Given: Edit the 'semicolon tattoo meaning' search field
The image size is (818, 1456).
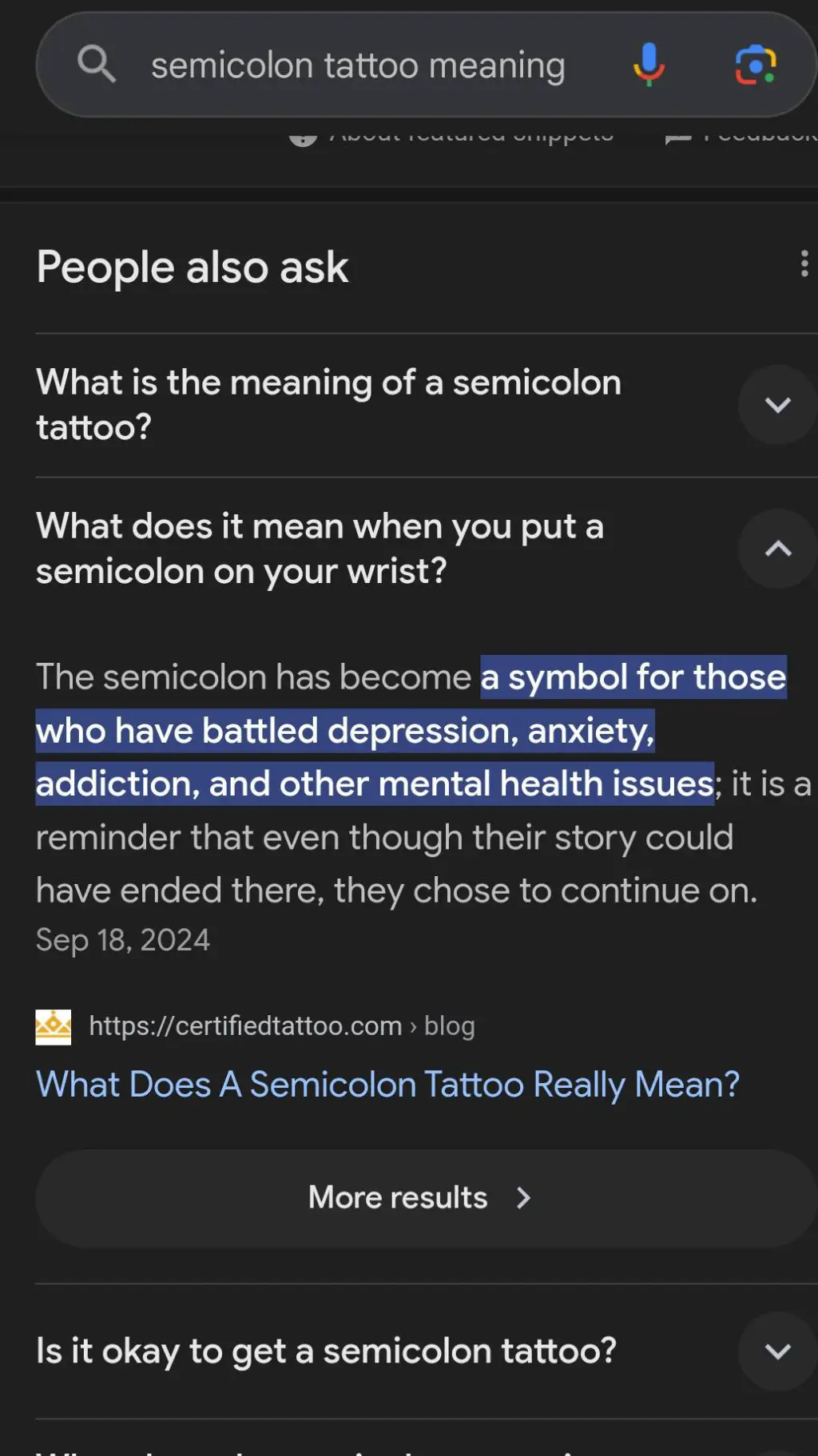Looking at the screenshot, I should 358,65.
